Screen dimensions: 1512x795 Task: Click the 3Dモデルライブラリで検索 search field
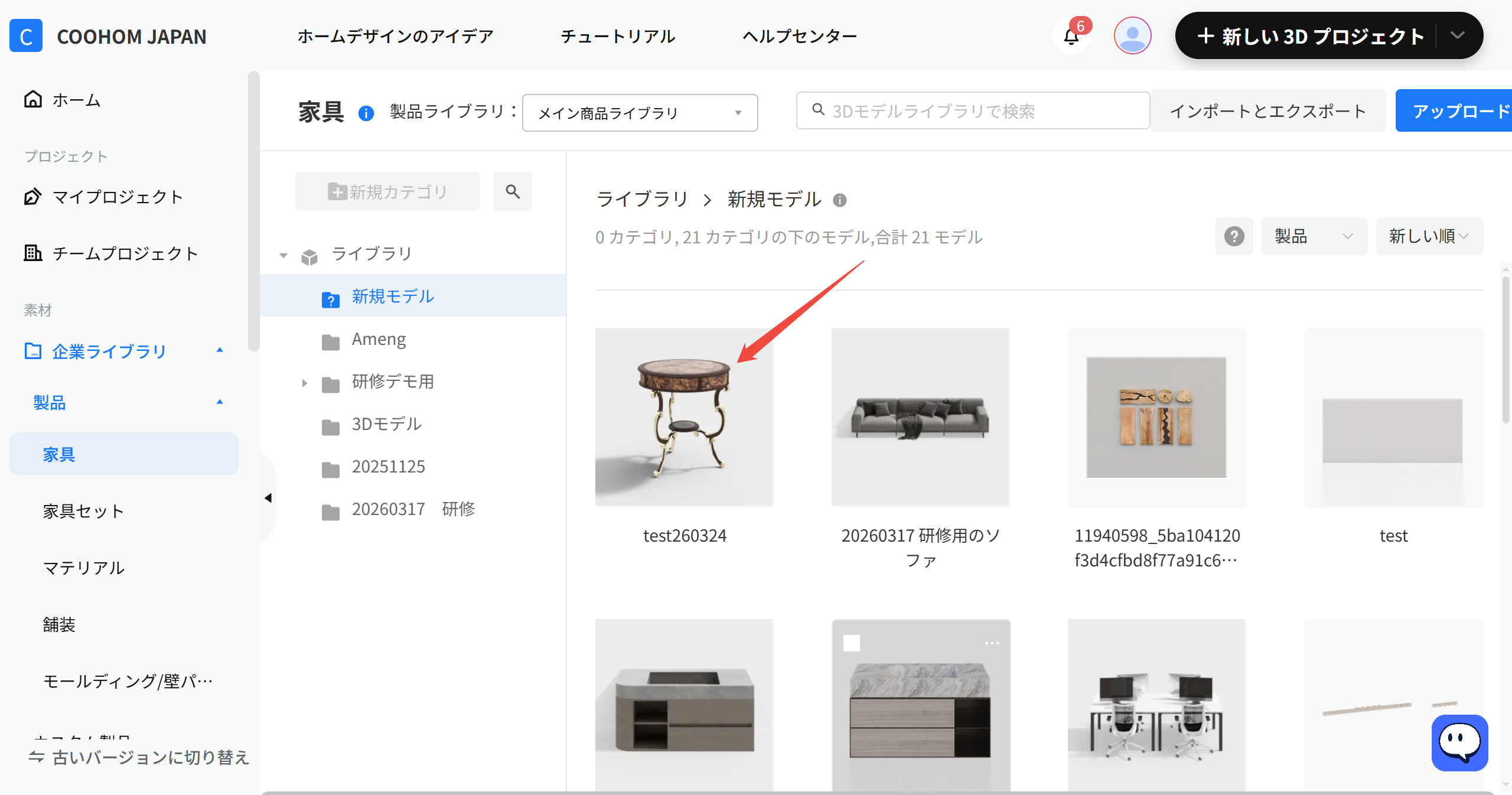973,110
